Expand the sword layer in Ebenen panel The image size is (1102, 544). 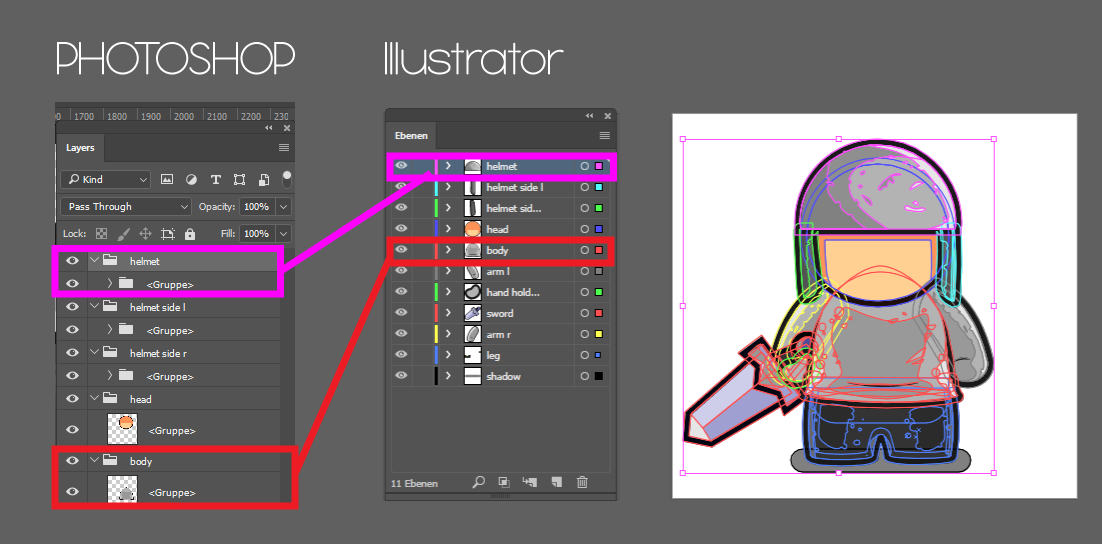(448, 313)
